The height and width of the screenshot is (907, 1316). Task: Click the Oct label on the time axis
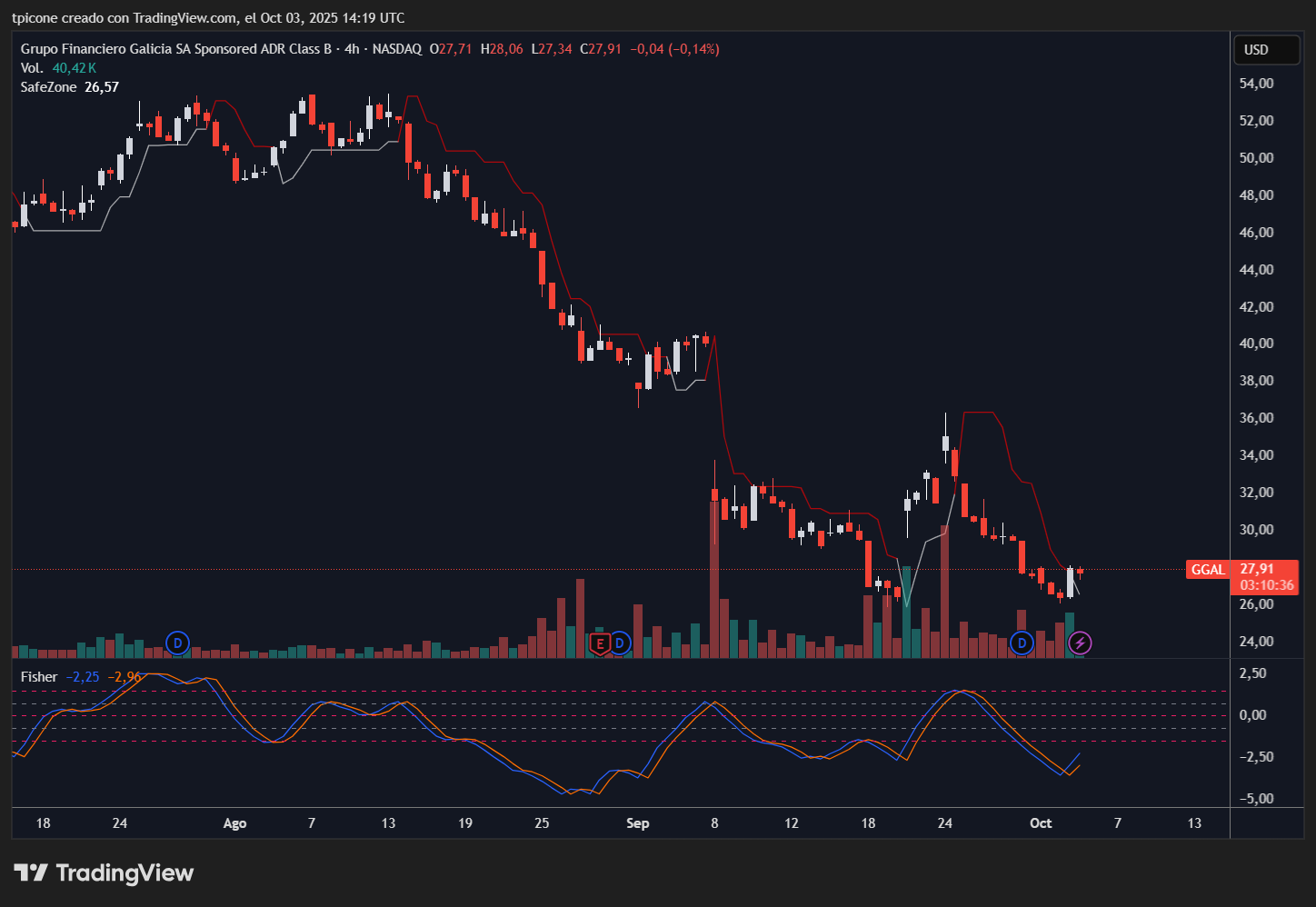coord(1041,823)
